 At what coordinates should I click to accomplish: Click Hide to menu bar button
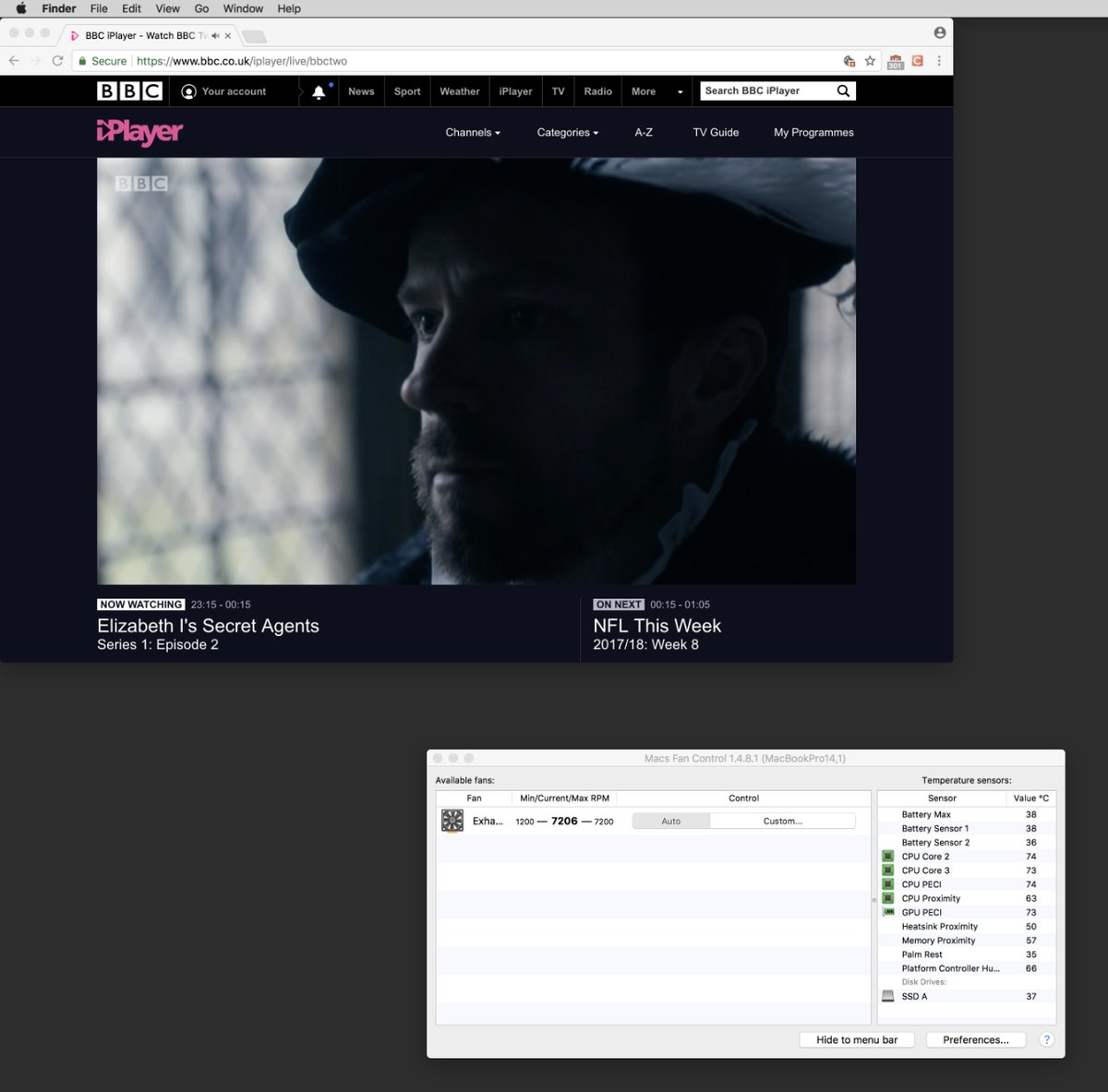click(857, 1039)
